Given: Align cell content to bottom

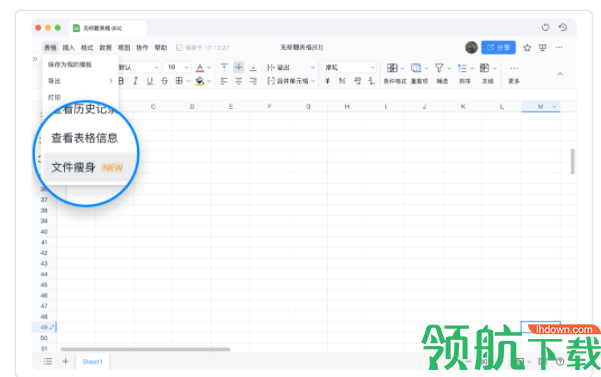Looking at the screenshot, I should point(253,67).
